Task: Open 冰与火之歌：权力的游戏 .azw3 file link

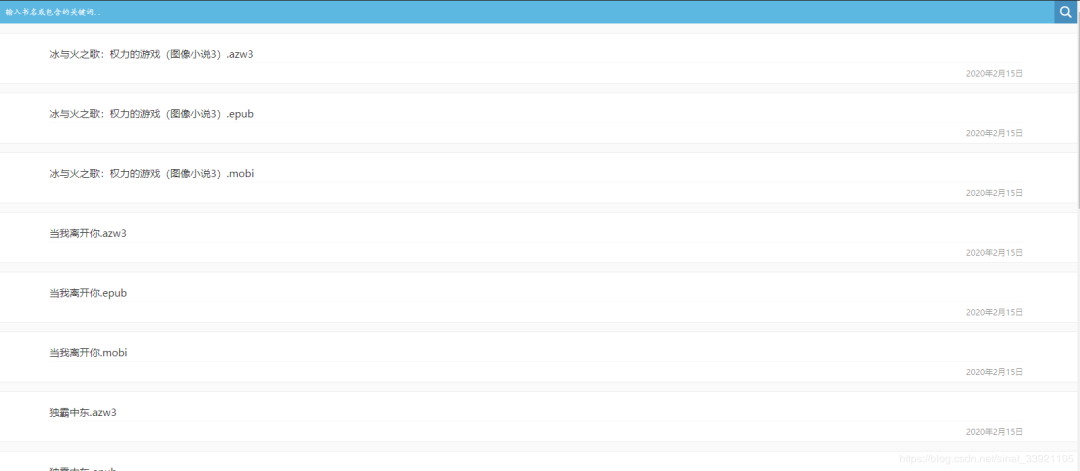Action: tap(151, 54)
